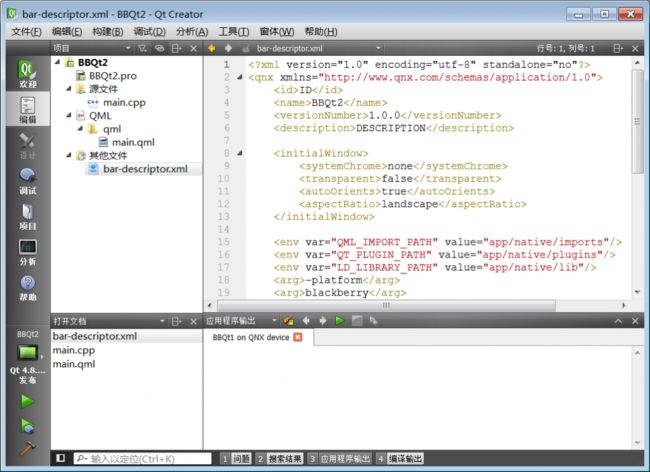Go to next item in application output

(x=323, y=320)
